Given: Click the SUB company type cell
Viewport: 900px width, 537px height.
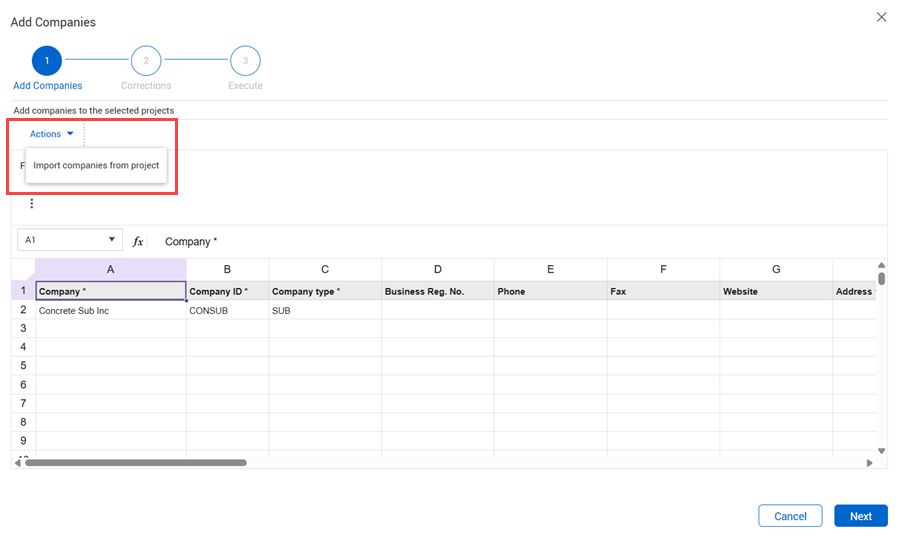Looking at the screenshot, I should [324, 311].
